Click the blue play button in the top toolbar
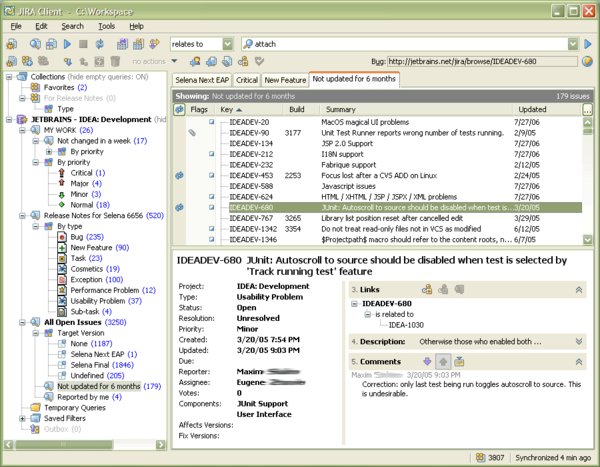This screenshot has width=600, height=467. pyautogui.click(x=67, y=44)
